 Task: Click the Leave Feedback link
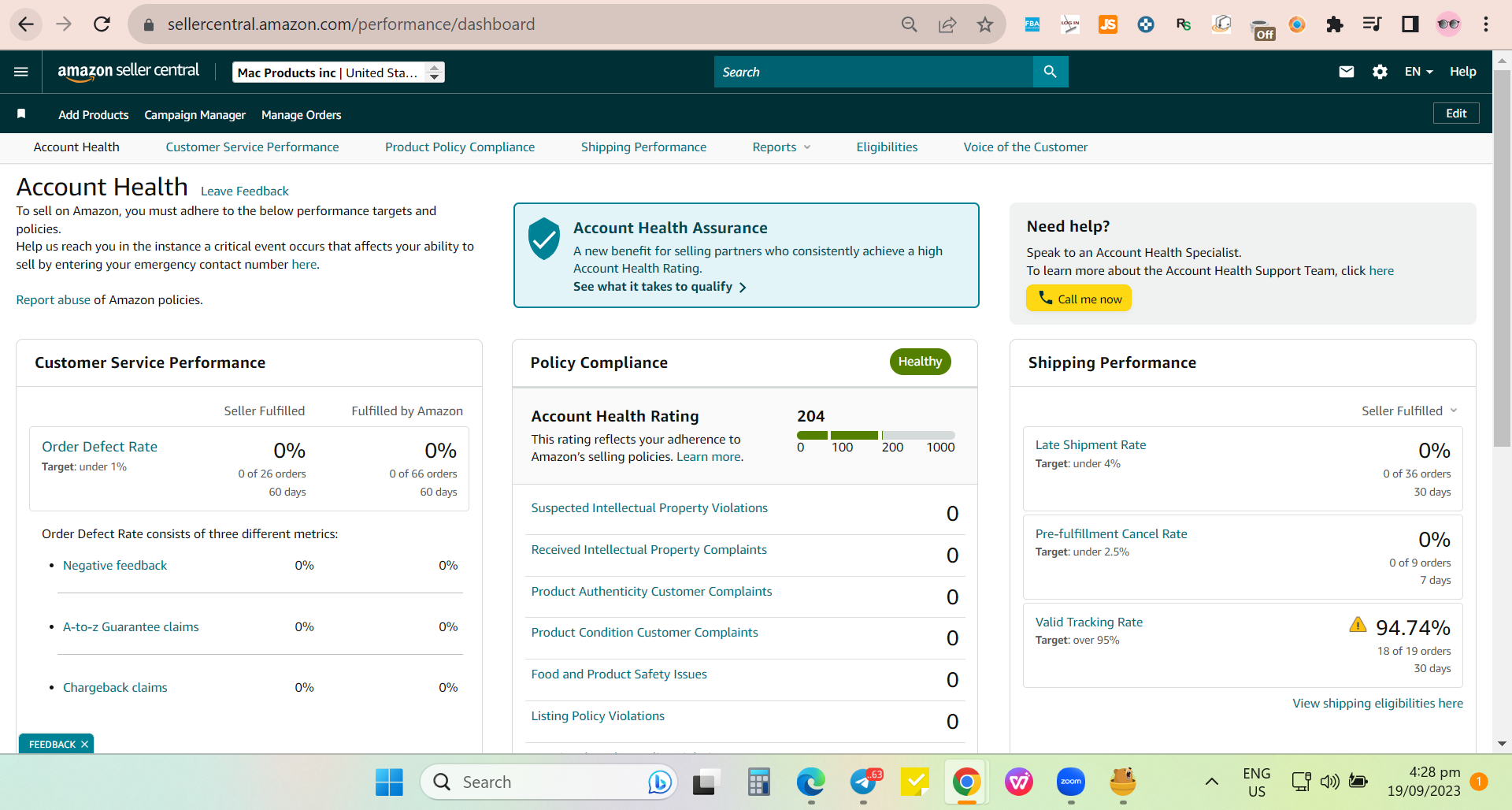tap(245, 191)
